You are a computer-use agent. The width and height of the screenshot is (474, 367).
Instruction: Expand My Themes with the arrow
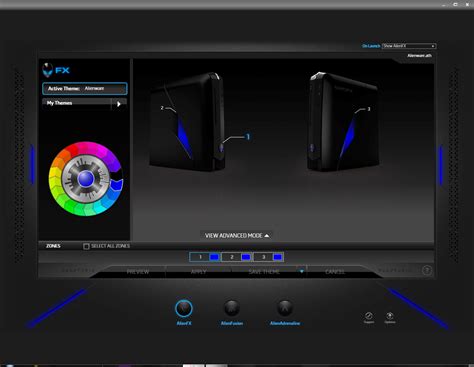point(119,104)
